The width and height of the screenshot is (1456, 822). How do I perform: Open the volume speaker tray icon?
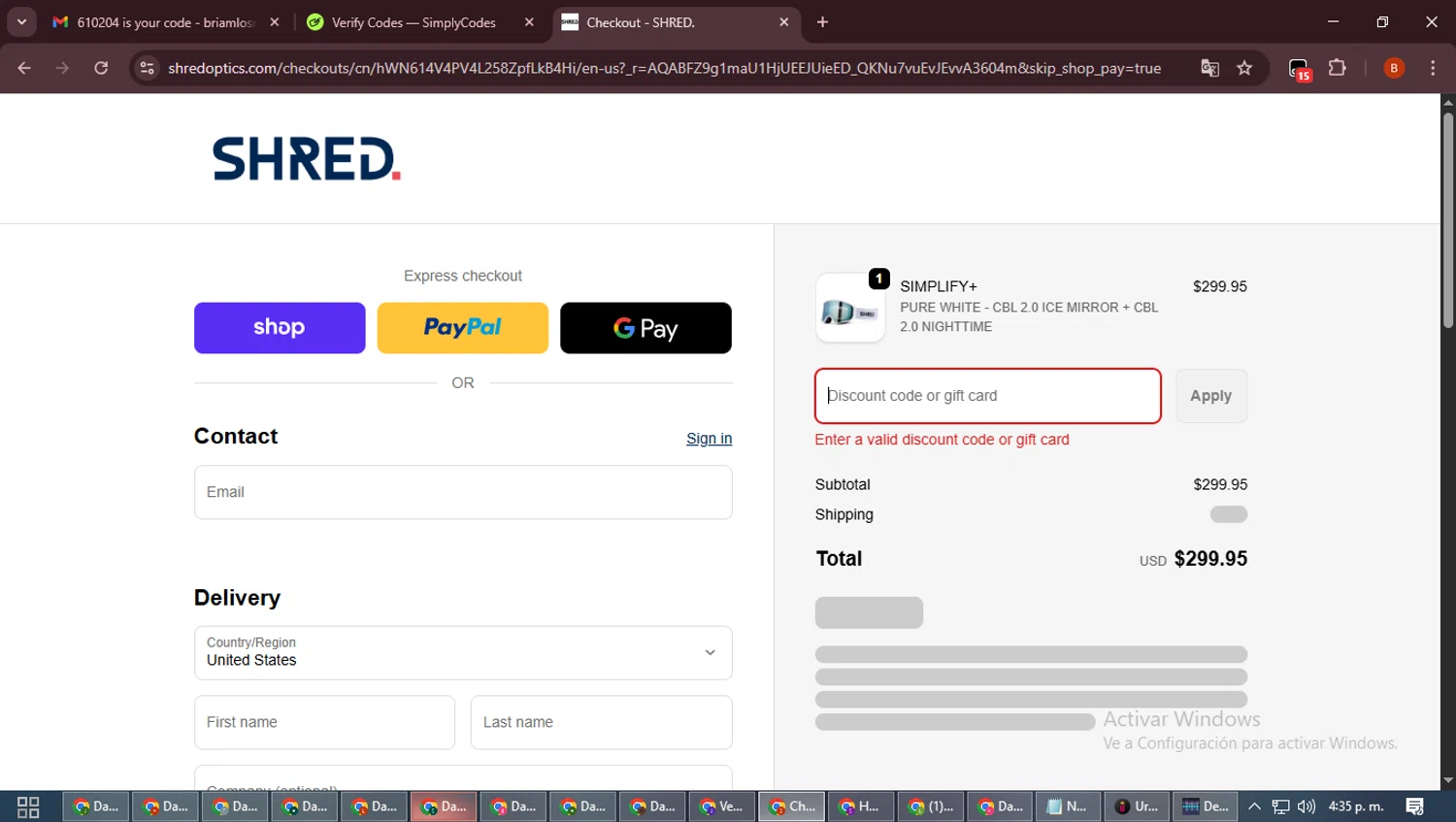coord(1307,806)
